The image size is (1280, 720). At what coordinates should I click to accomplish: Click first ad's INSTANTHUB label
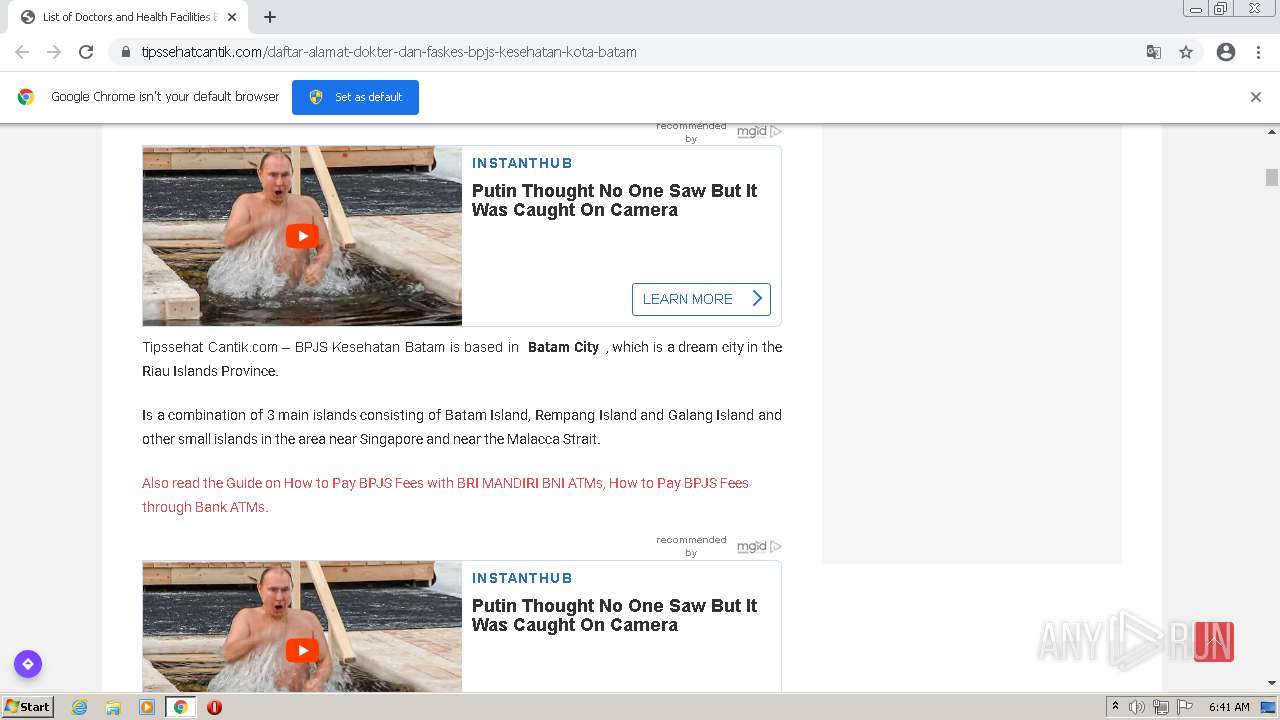pyautogui.click(x=522, y=163)
